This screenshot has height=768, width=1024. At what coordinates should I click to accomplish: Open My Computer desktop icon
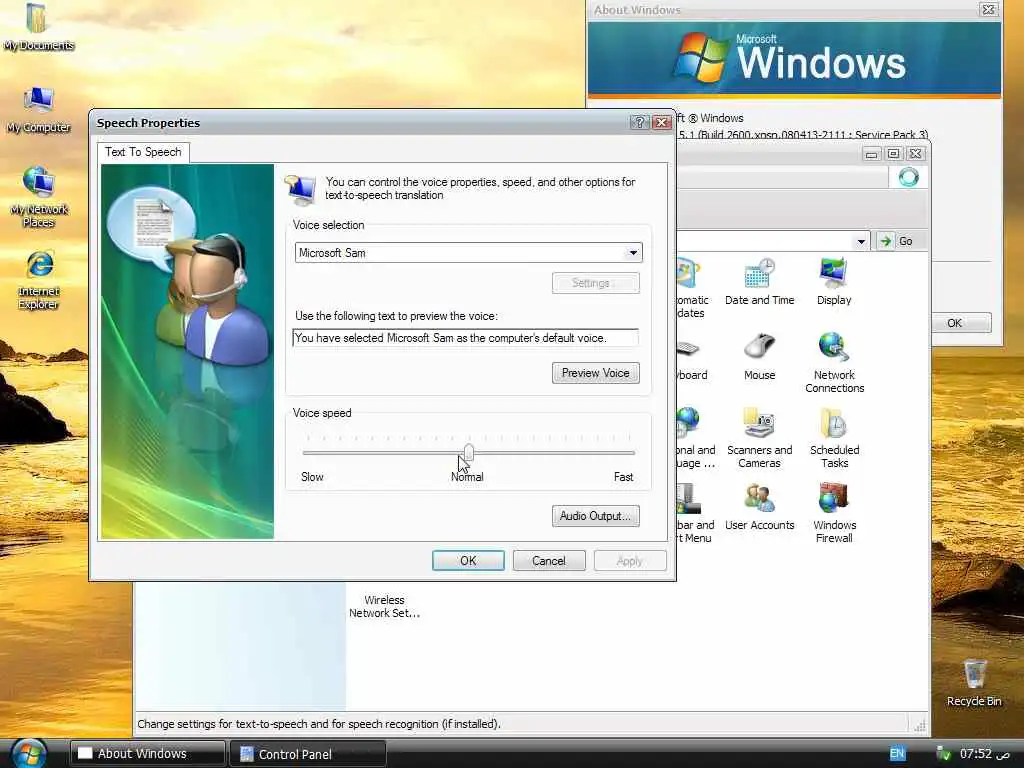pos(38,110)
